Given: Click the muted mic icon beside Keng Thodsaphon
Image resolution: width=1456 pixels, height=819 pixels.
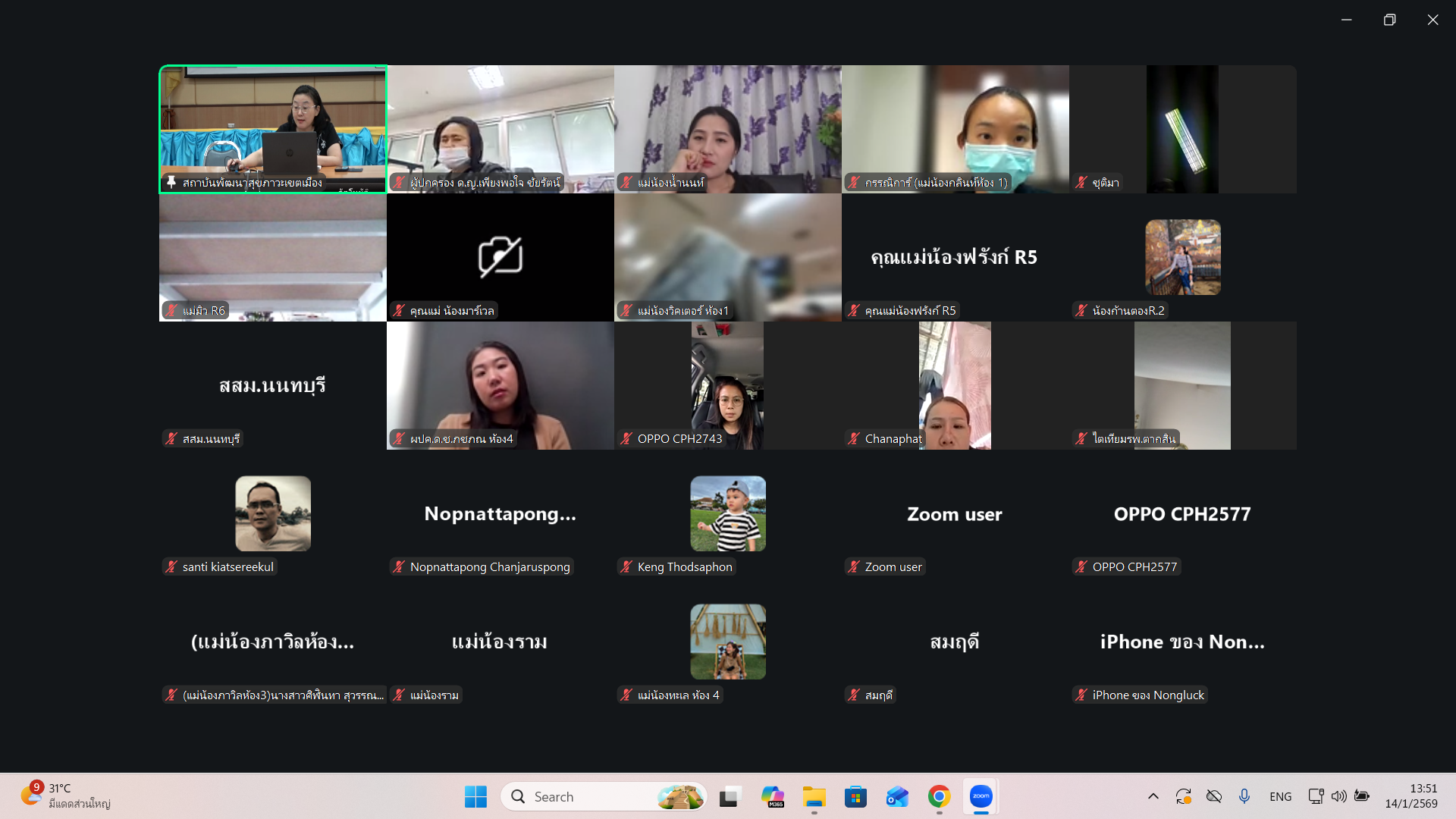Looking at the screenshot, I should click(626, 566).
